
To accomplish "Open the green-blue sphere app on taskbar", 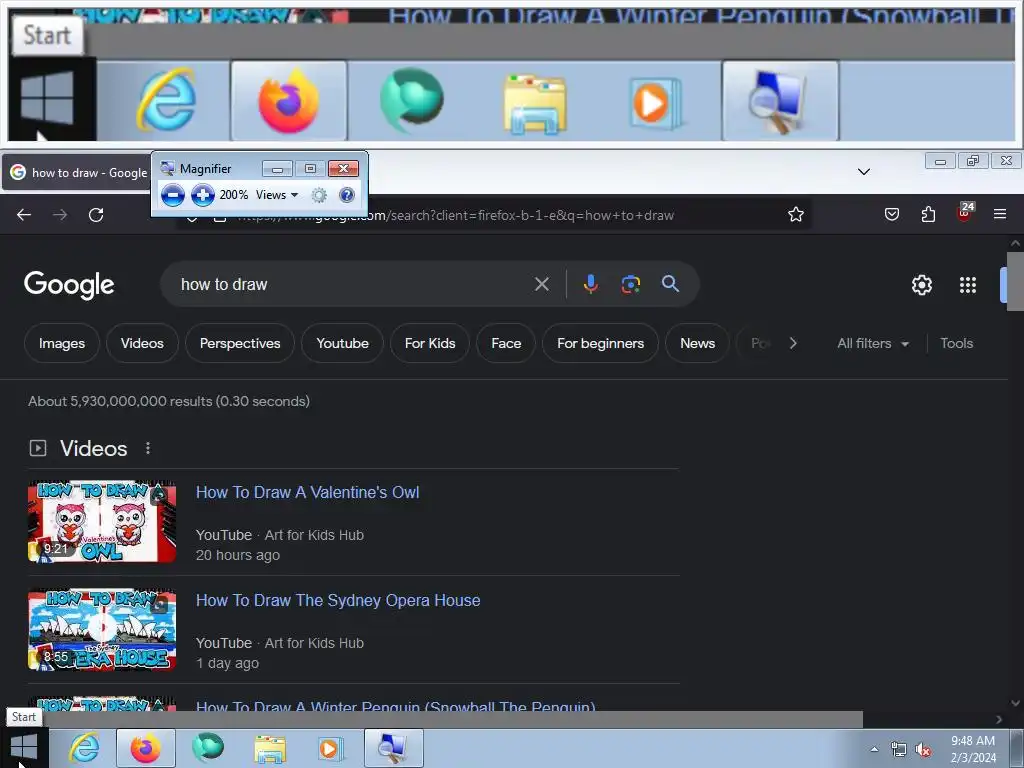I will click(x=208, y=748).
